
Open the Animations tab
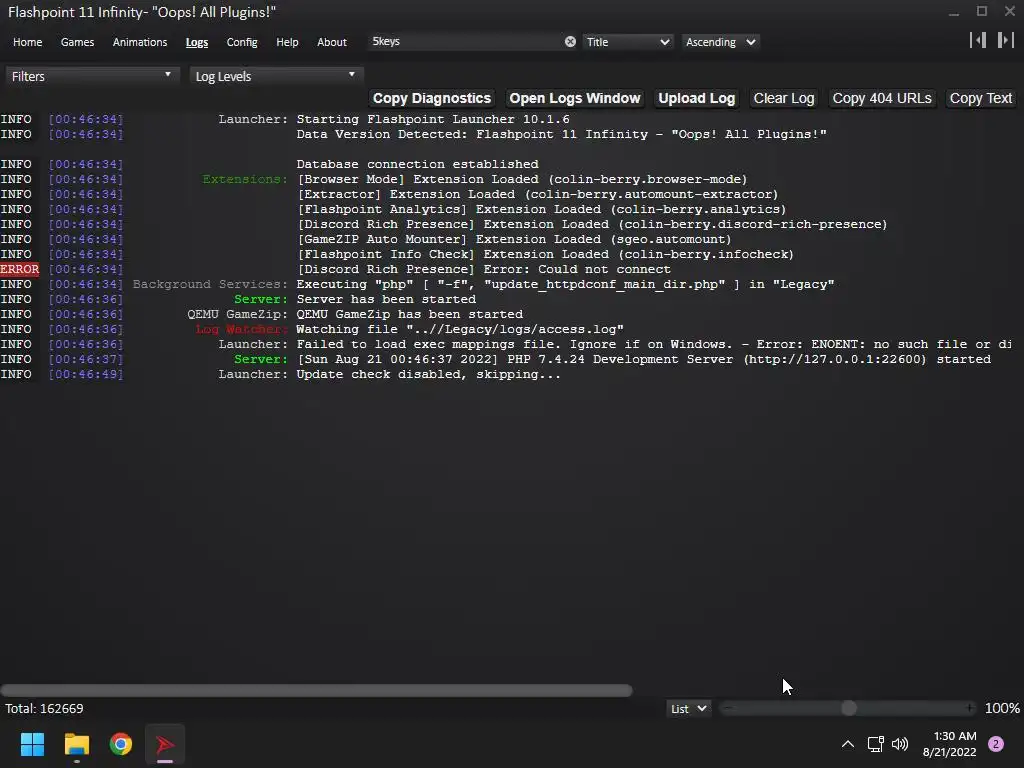tap(140, 42)
